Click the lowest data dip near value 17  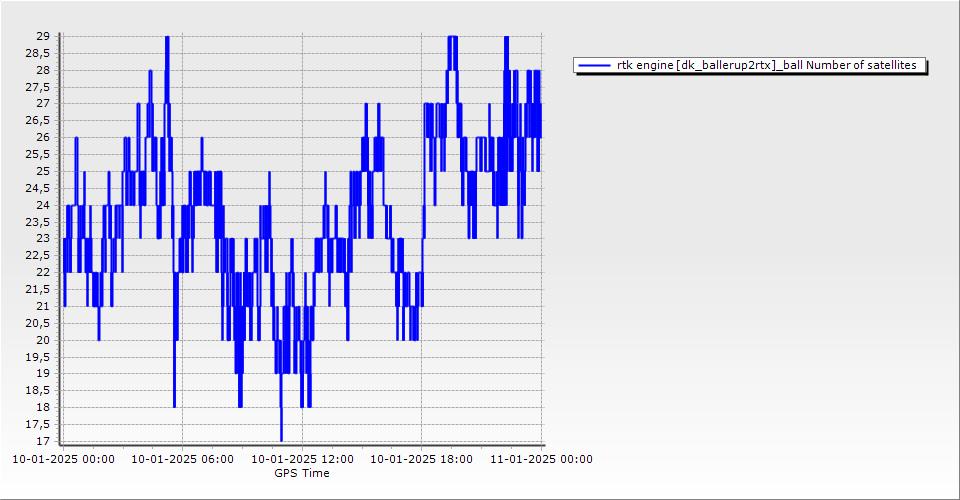tap(281, 437)
